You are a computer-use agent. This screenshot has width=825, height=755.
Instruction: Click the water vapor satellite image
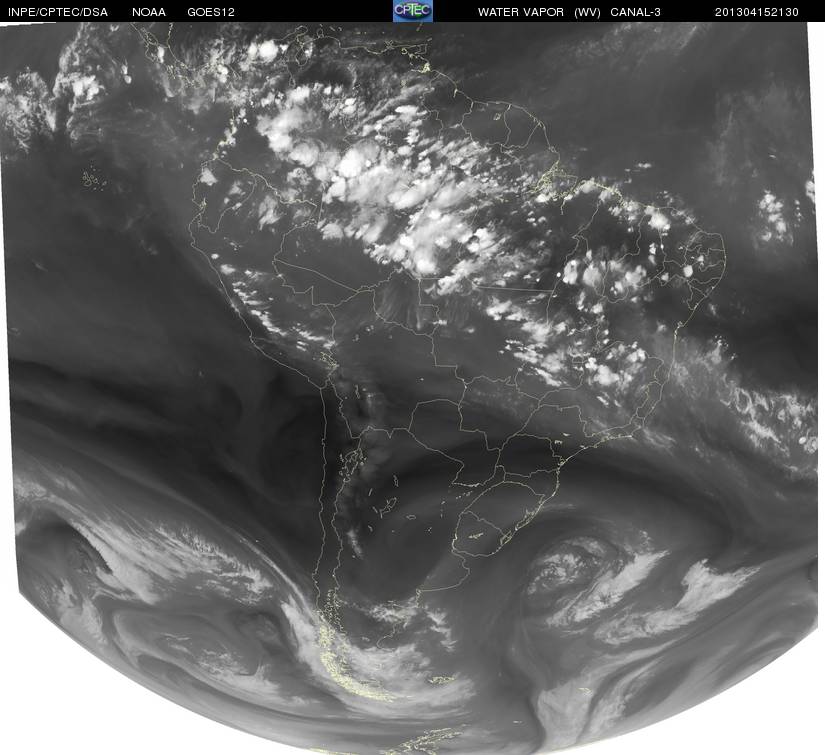click(412, 388)
